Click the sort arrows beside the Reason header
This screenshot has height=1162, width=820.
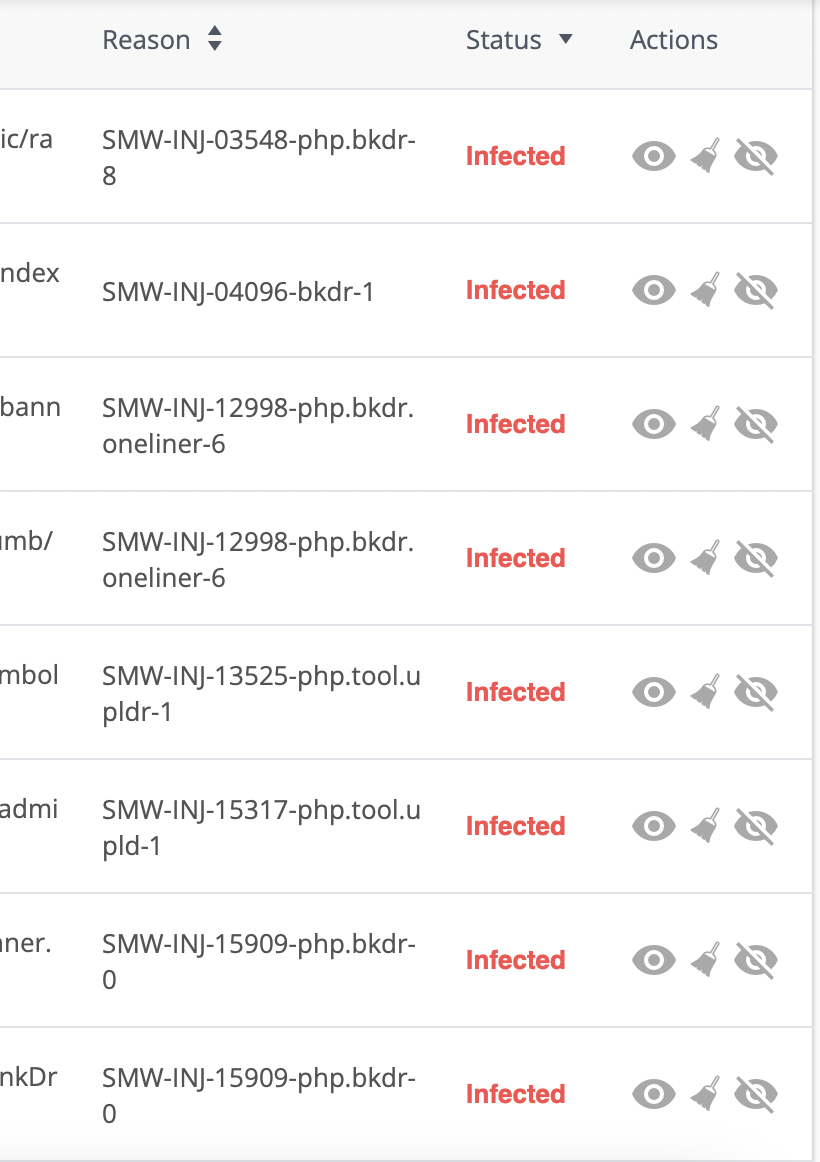(214, 40)
